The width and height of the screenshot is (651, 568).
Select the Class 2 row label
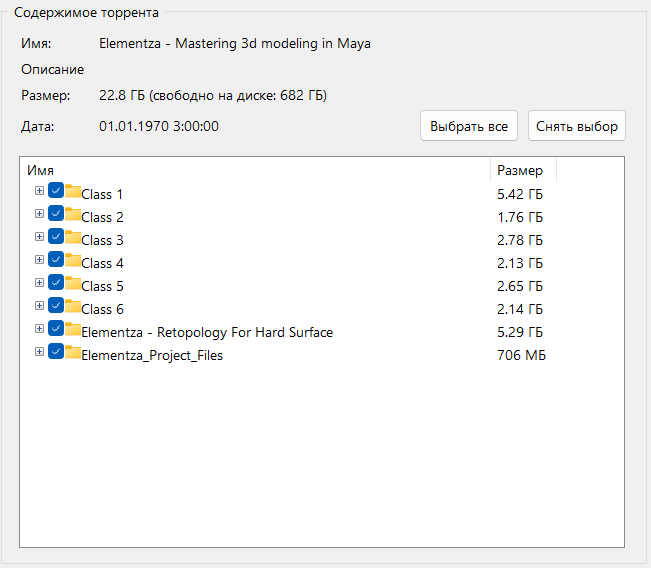coord(103,217)
